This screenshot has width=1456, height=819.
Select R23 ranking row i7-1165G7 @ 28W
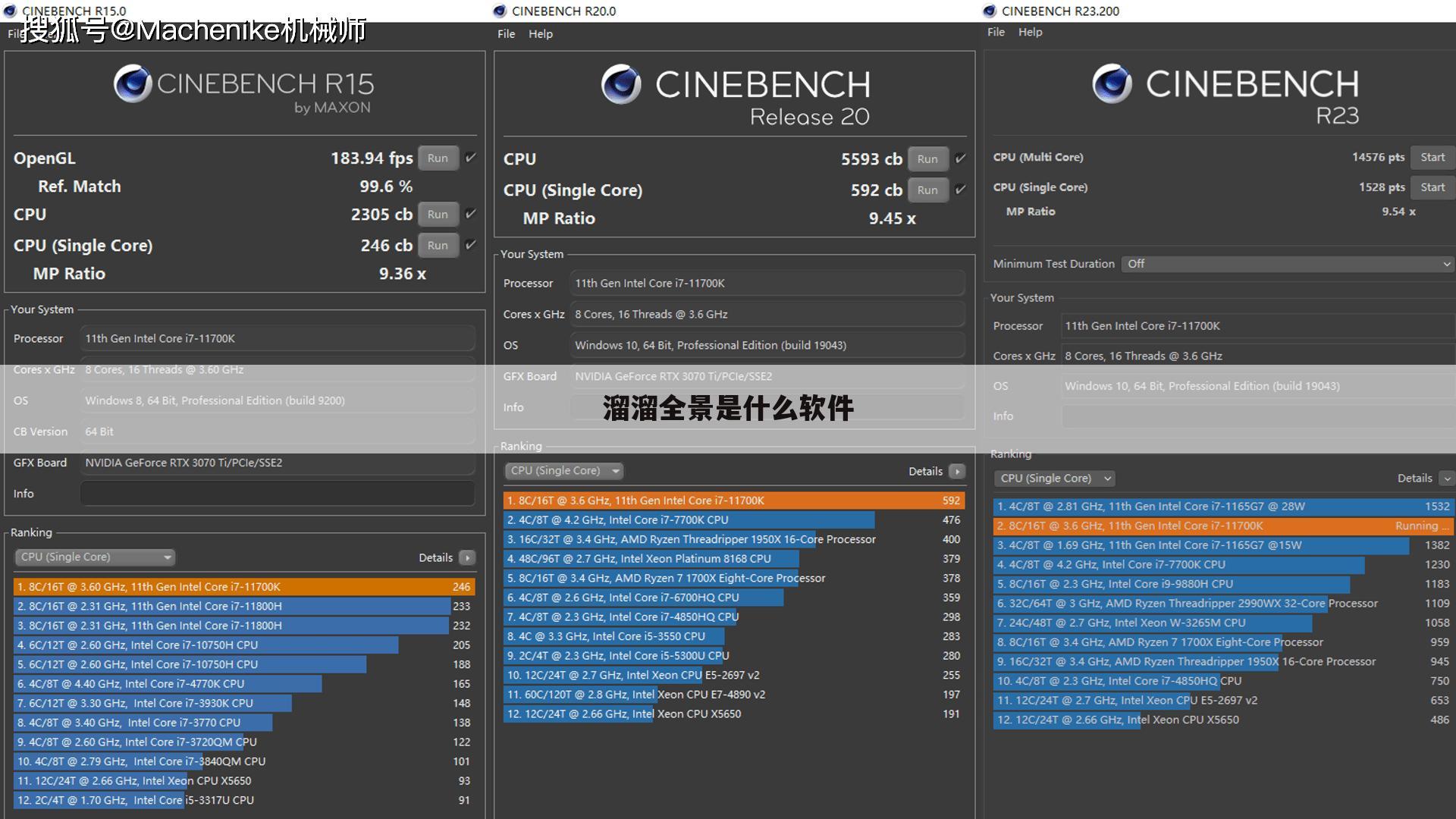point(1224,506)
